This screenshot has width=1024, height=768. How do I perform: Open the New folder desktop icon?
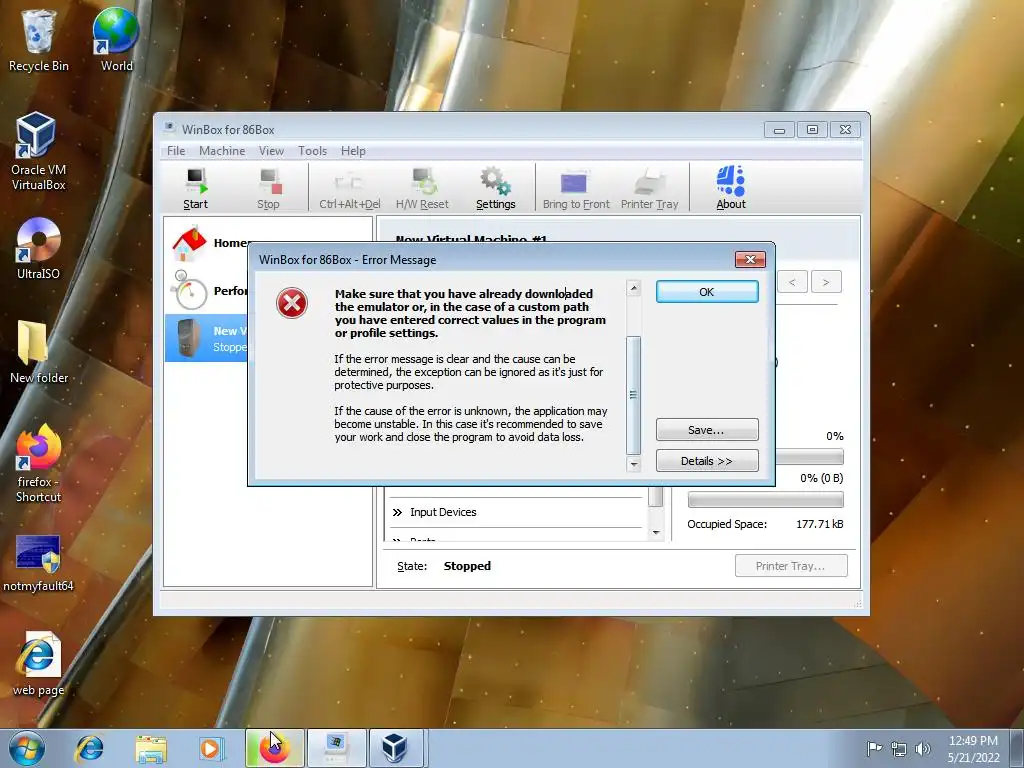[x=39, y=353]
